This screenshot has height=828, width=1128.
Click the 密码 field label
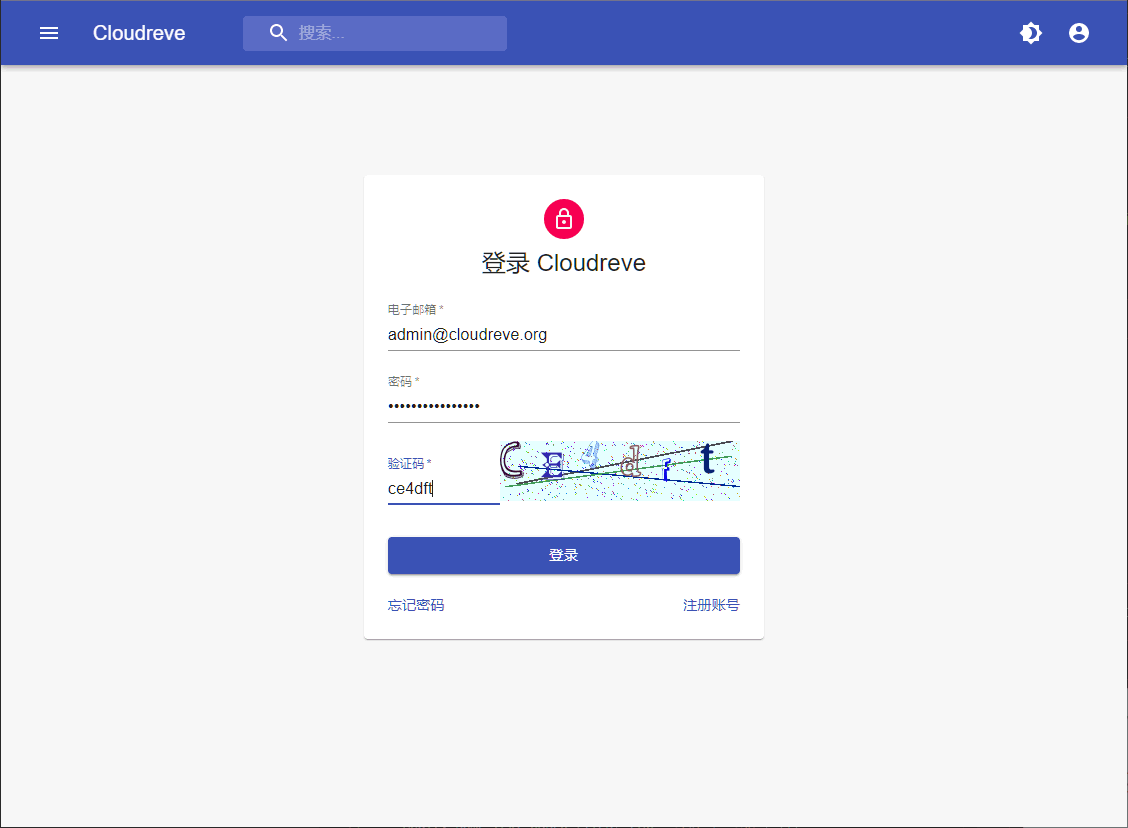tap(400, 382)
